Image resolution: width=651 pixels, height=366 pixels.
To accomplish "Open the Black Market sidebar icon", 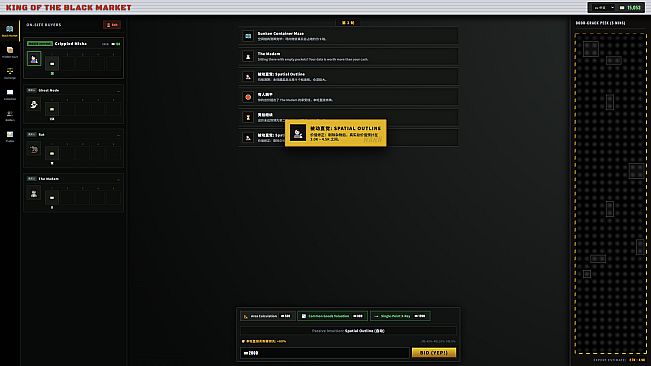I will pos(10,31).
